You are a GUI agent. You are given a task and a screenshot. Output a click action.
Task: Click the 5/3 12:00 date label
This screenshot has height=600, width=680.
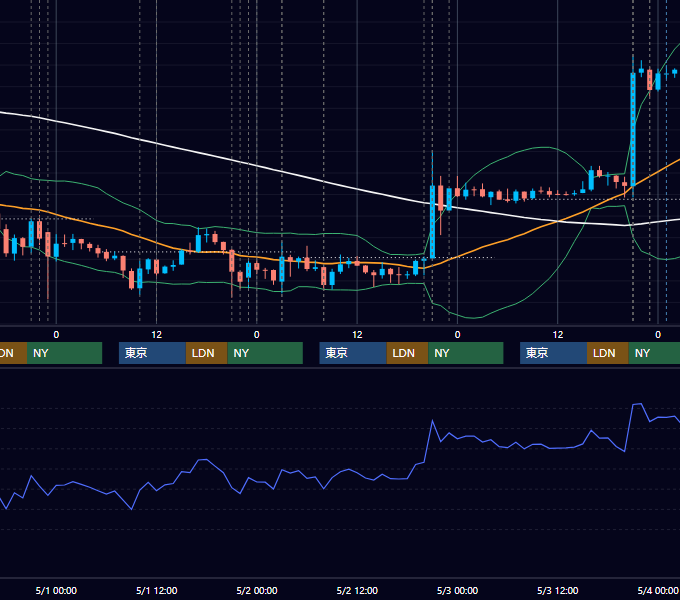coord(557,590)
